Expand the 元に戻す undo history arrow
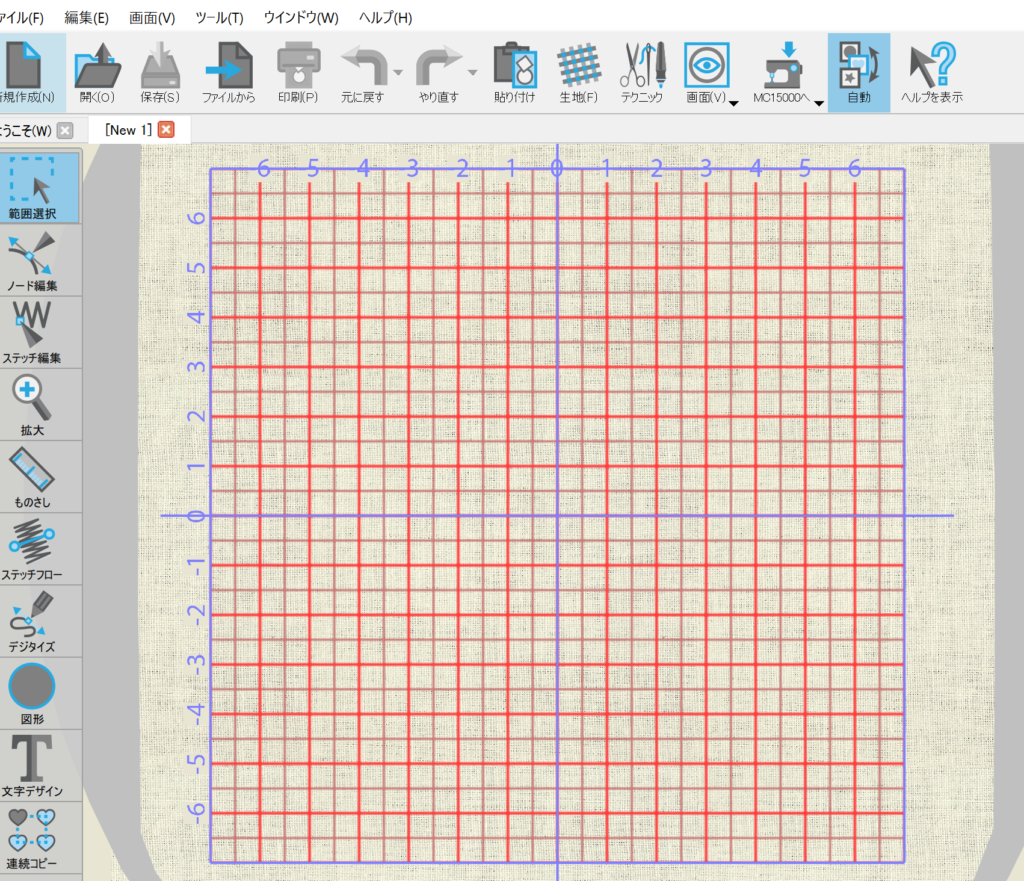The width and height of the screenshot is (1024, 881). [x=398, y=74]
